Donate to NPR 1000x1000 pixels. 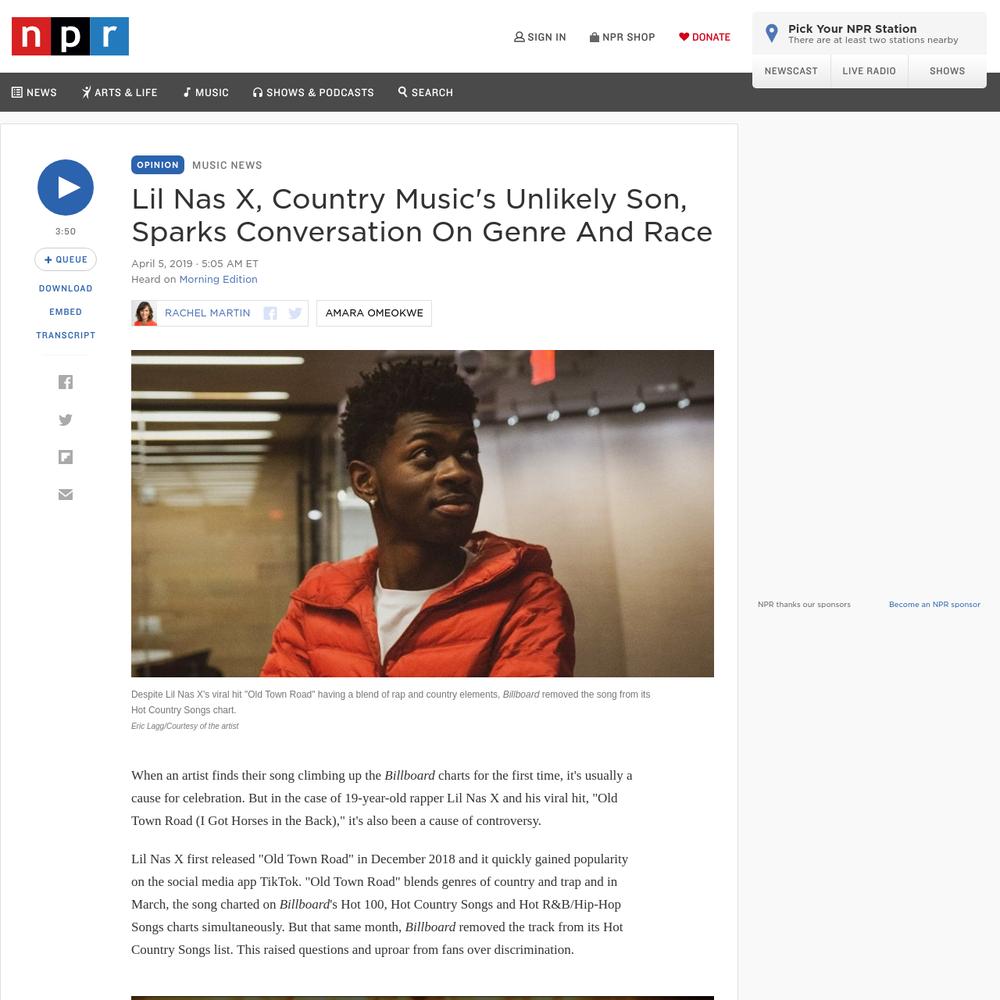coord(705,37)
